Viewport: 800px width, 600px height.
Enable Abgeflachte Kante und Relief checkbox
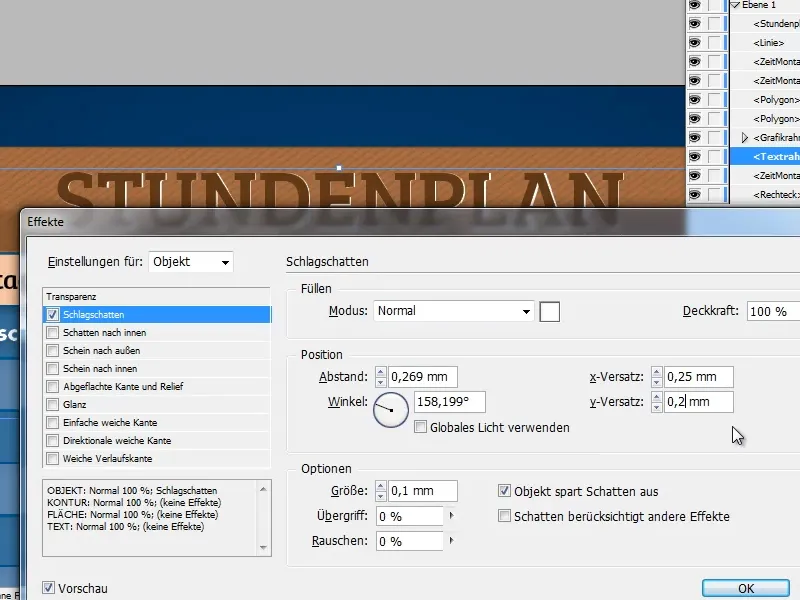click(53, 387)
